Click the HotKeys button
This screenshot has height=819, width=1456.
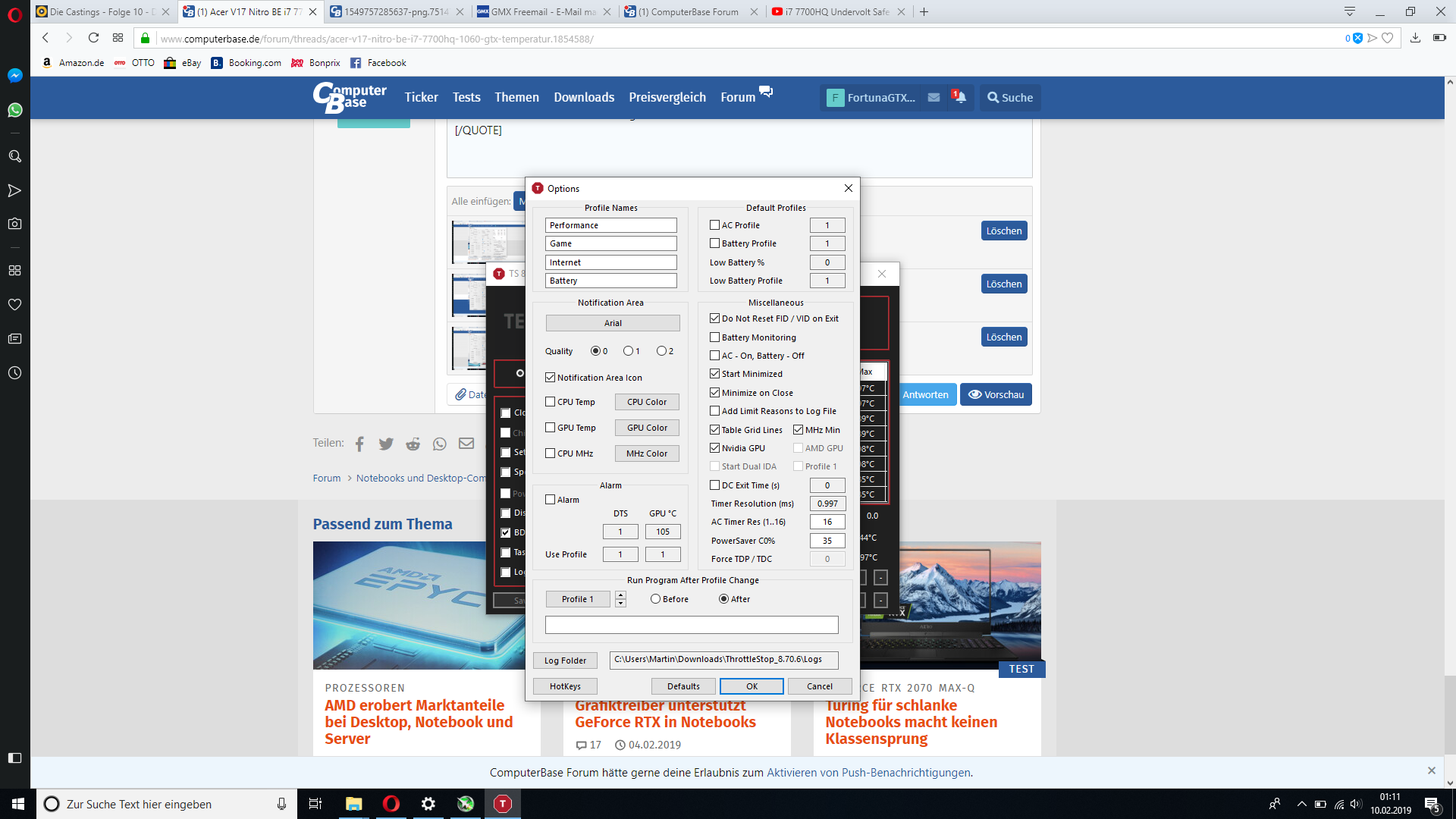pyautogui.click(x=565, y=686)
